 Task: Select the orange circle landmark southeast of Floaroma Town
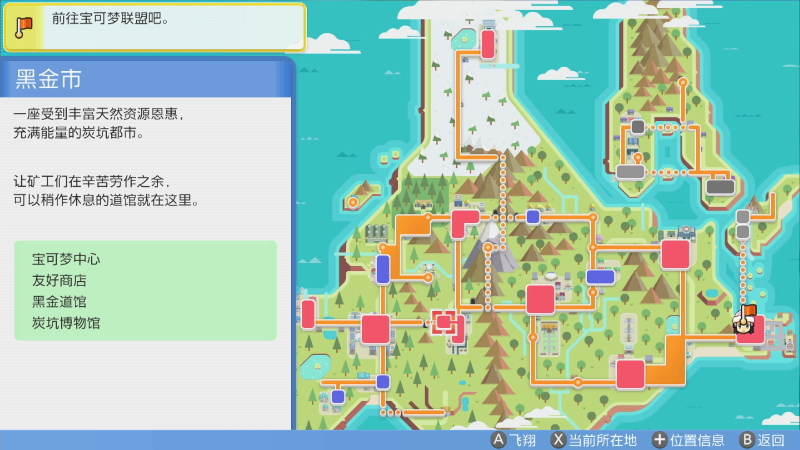point(429,278)
